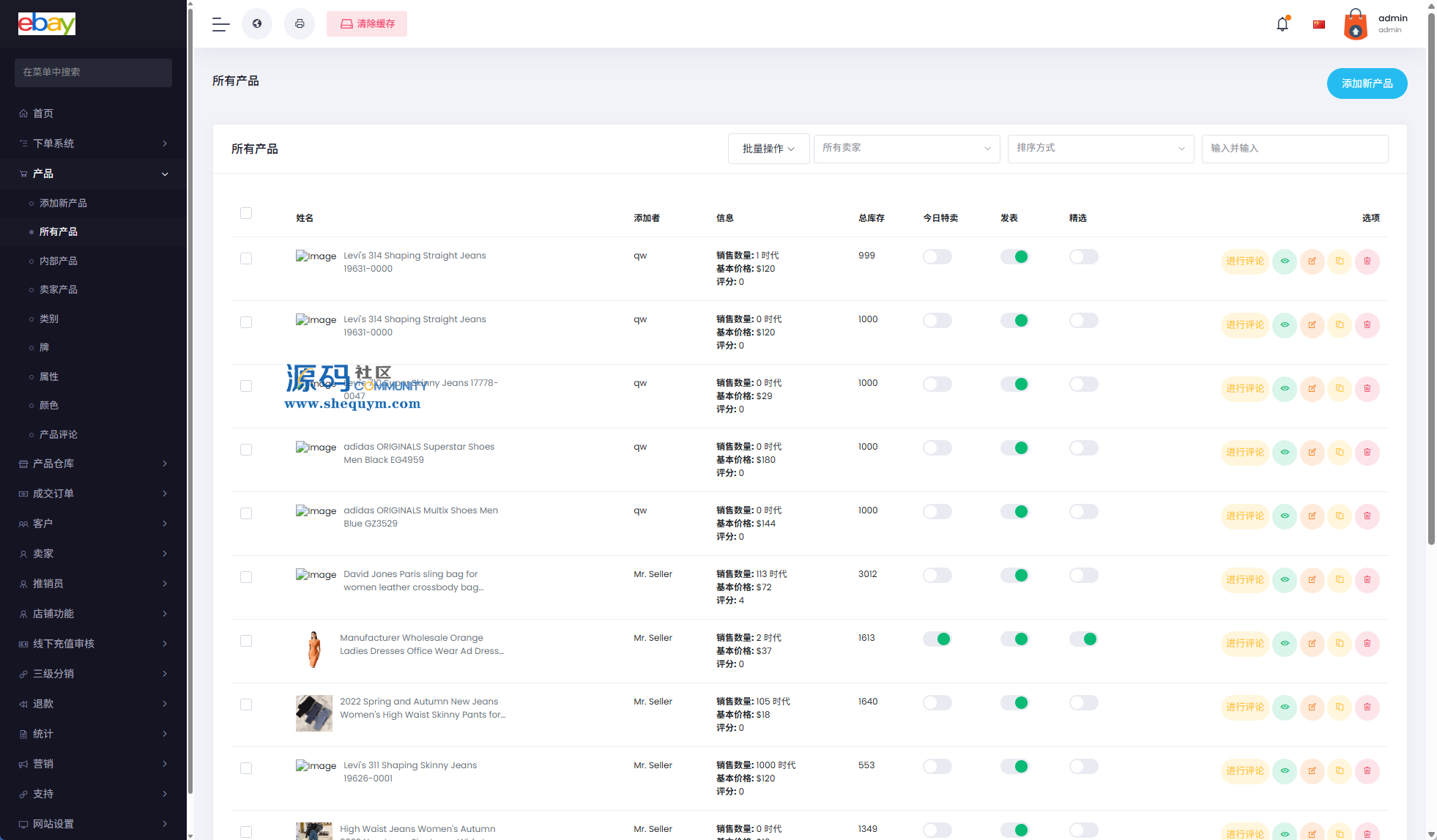Click the 添加新产品 button
The width and height of the screenshot is (1437, 840).
click(1367, 83)
